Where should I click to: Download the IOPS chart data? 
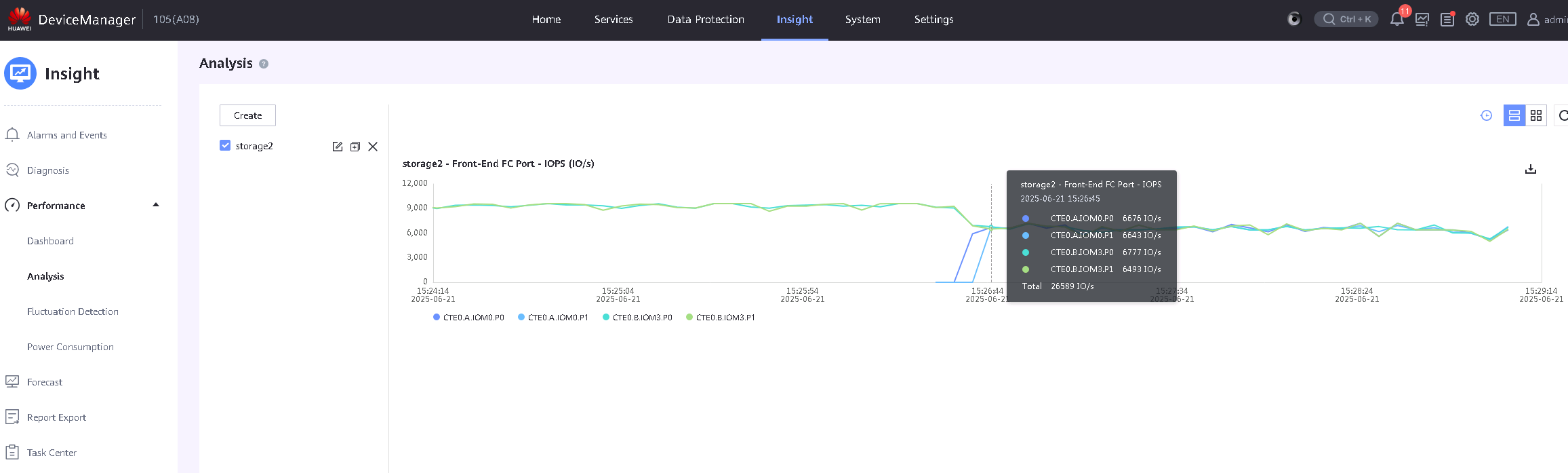pos(1531,169)
